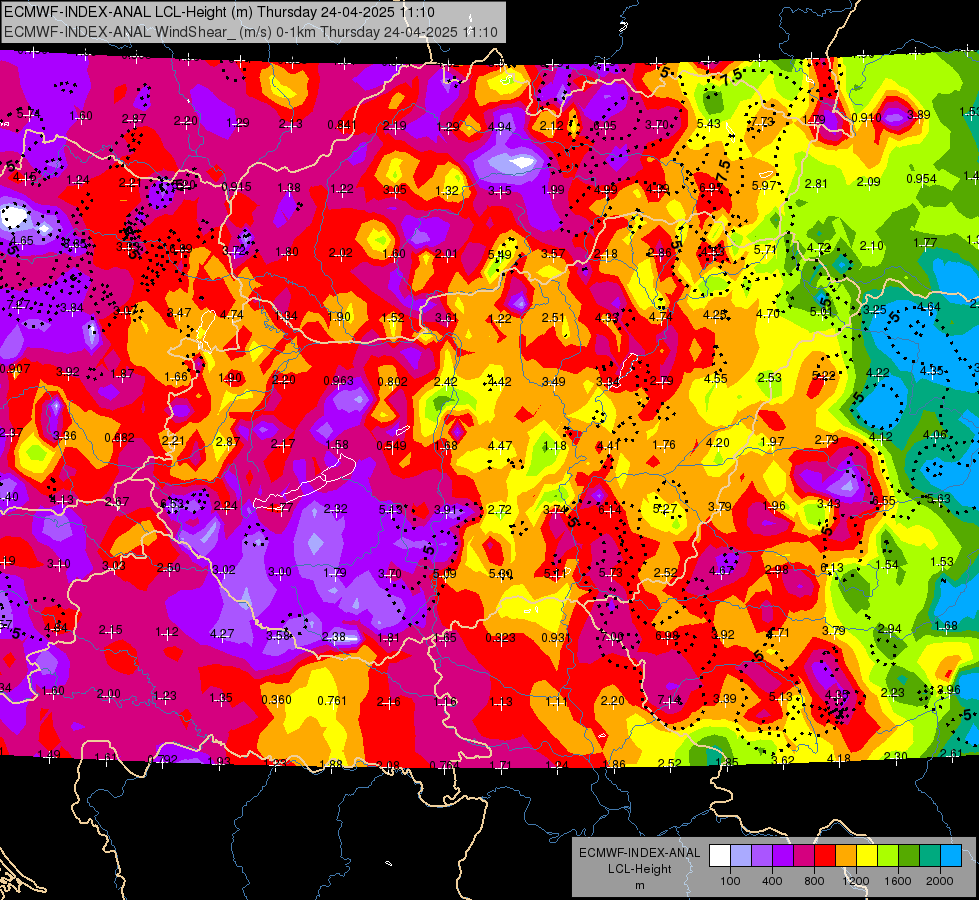Click the wind shear value 5.01
979x900 pixels.
821,312
